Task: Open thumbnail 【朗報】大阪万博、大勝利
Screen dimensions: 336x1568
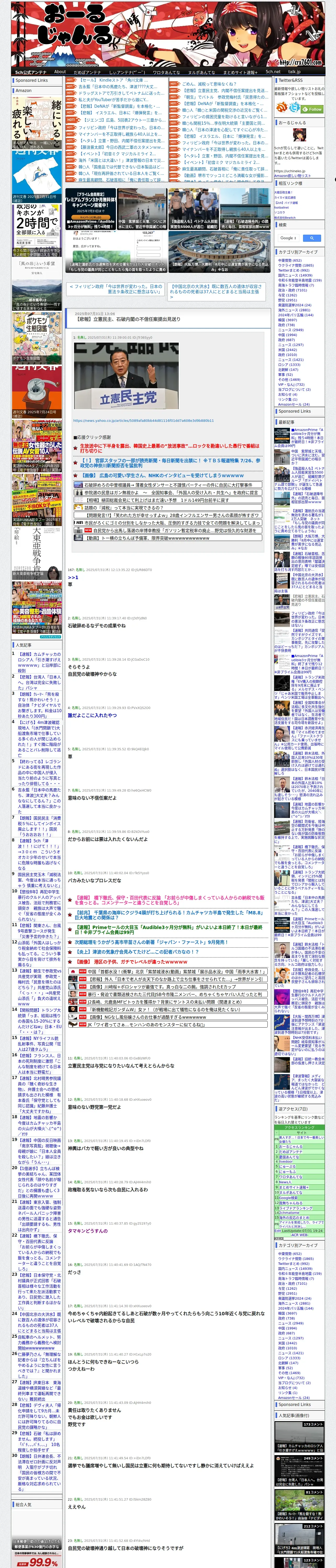Action: (x=219, y=251)
